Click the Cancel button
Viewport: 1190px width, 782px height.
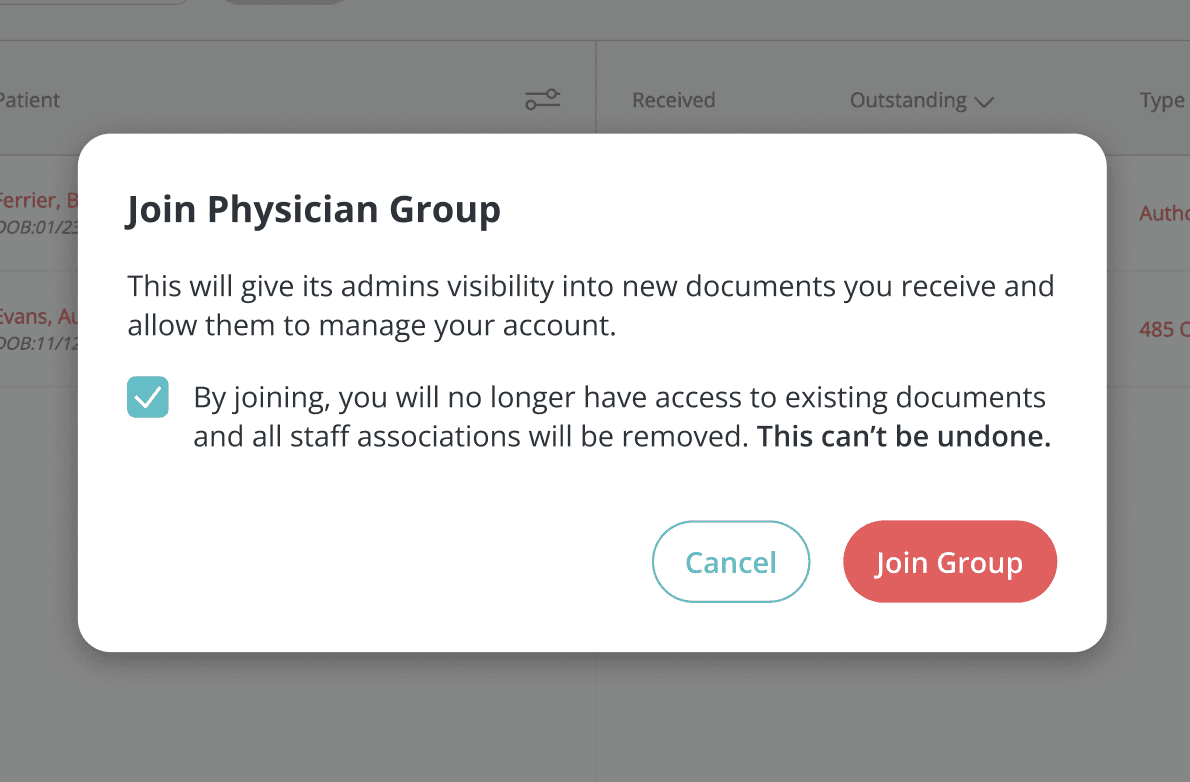point(730,562)
